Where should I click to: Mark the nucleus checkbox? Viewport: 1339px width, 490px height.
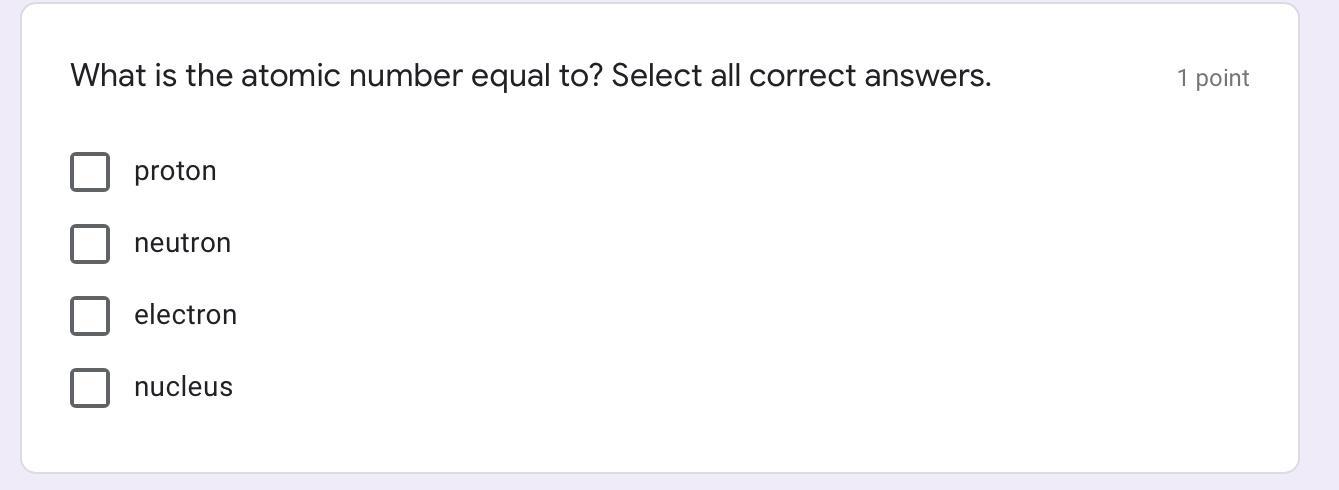[x=90, y=388]
